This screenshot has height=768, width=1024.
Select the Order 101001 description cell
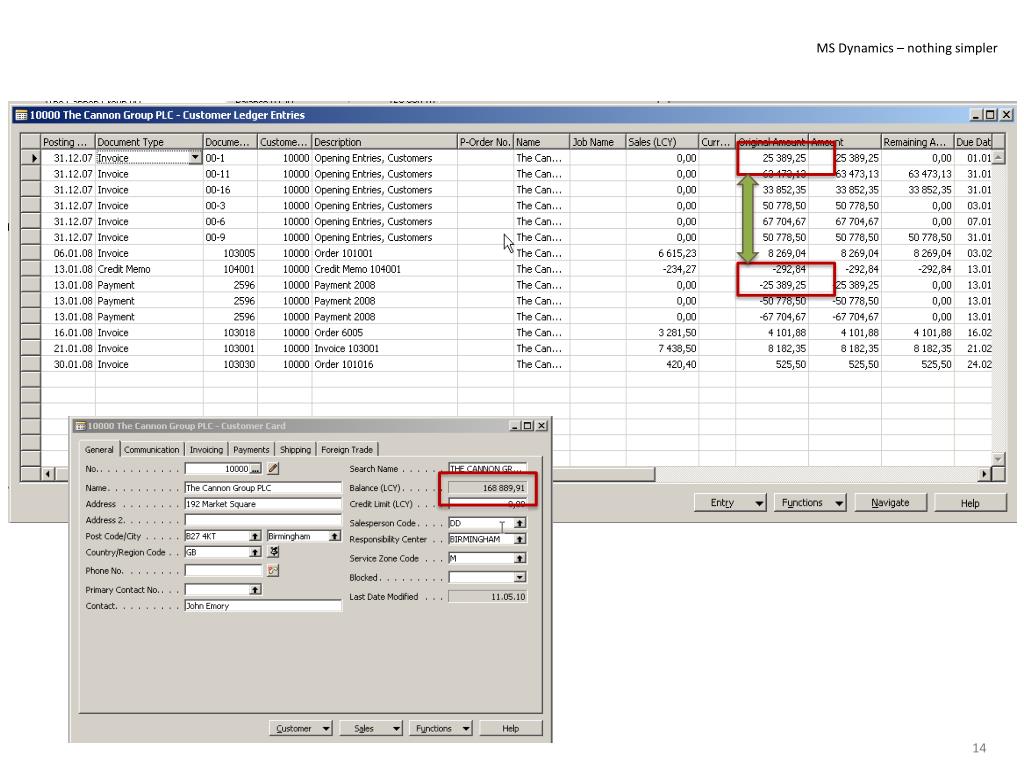tap(385, 253)
